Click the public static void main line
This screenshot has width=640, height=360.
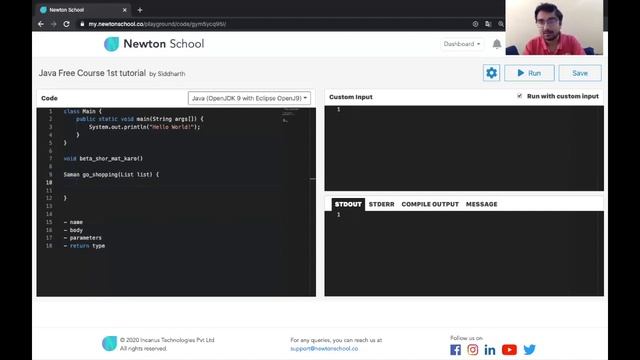click(140, 119)
